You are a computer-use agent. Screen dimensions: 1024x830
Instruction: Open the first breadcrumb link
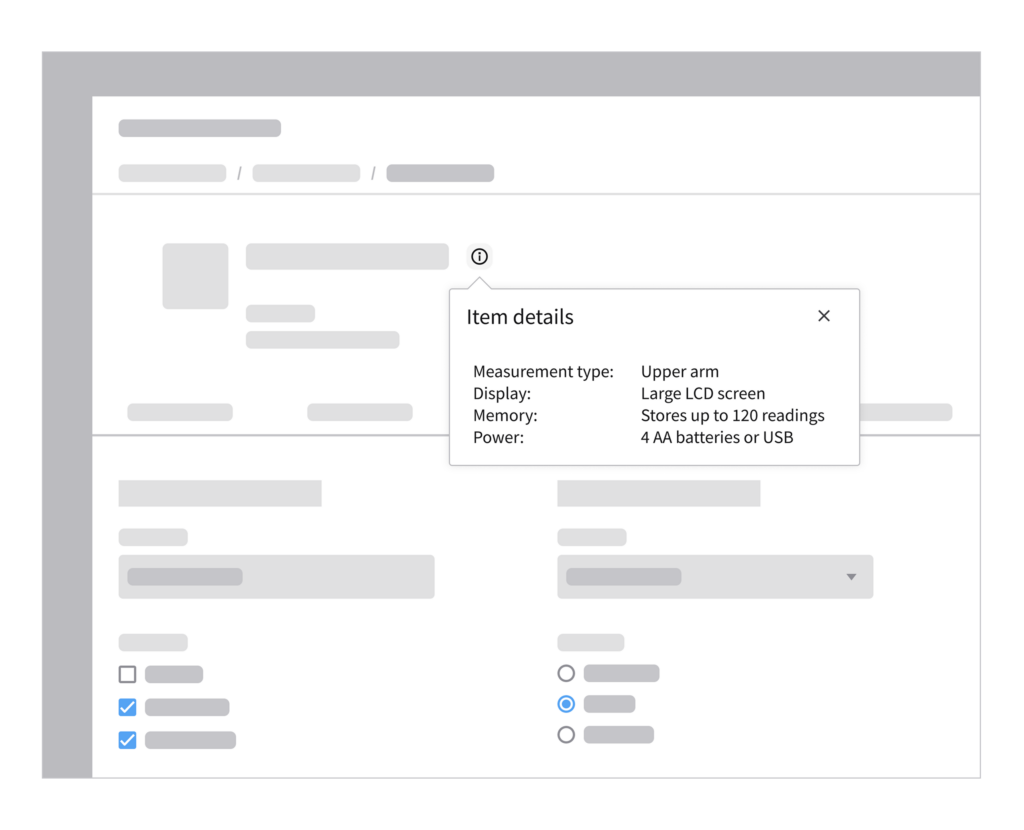[x=172, y=173]
